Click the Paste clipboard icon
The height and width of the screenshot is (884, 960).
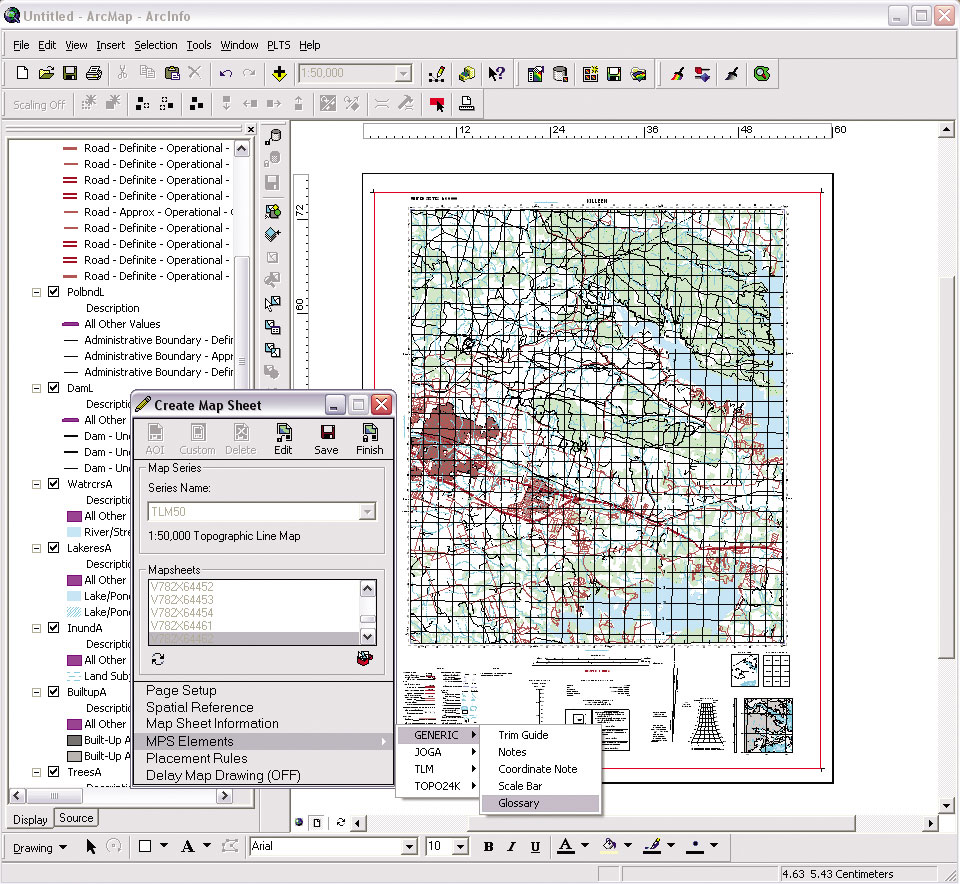(172, 73)
